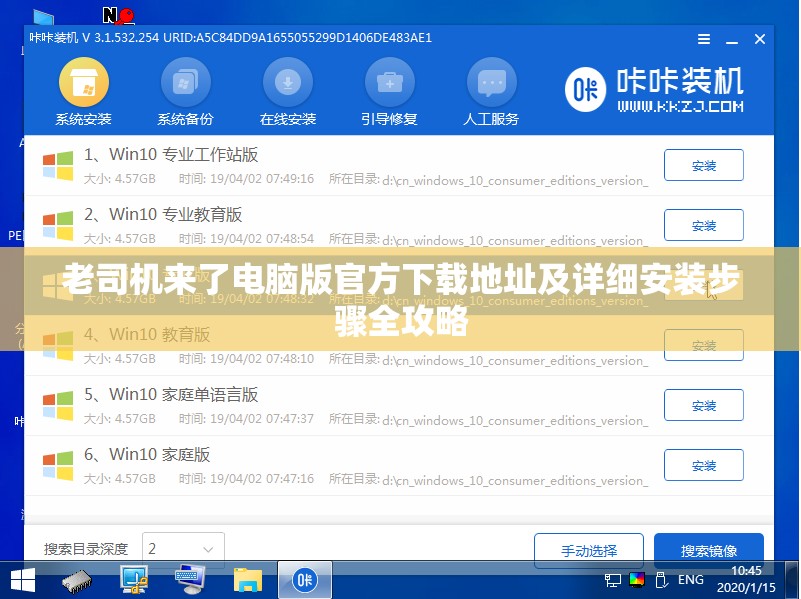Click Windows logo of 专业工作站版 row
Image resolution: width=801 pixels, height=599 pixels.
[x=58, y=165]
